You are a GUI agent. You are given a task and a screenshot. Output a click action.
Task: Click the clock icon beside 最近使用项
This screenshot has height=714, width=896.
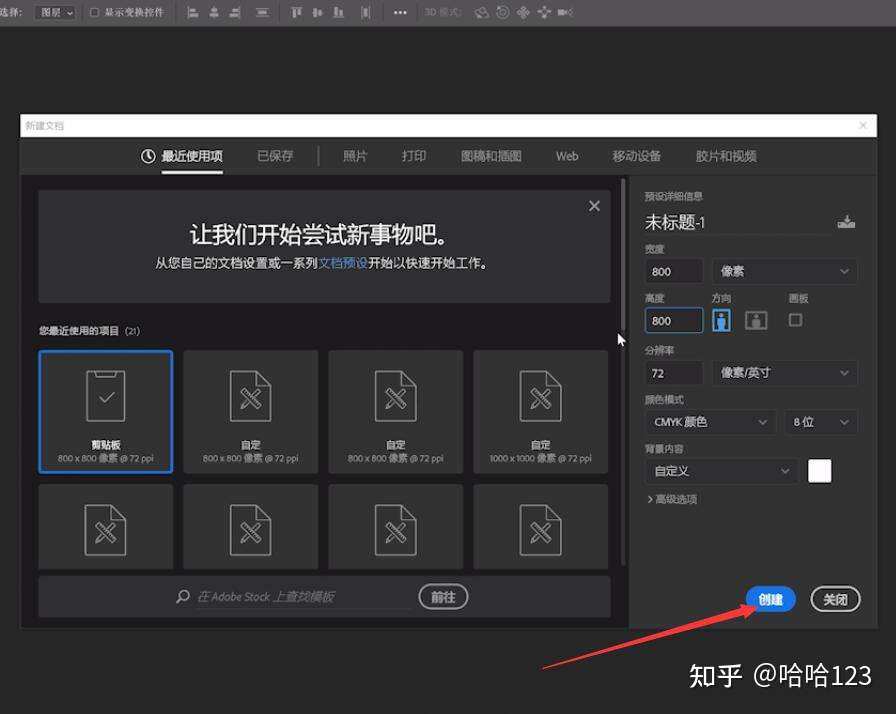point(148,156)
